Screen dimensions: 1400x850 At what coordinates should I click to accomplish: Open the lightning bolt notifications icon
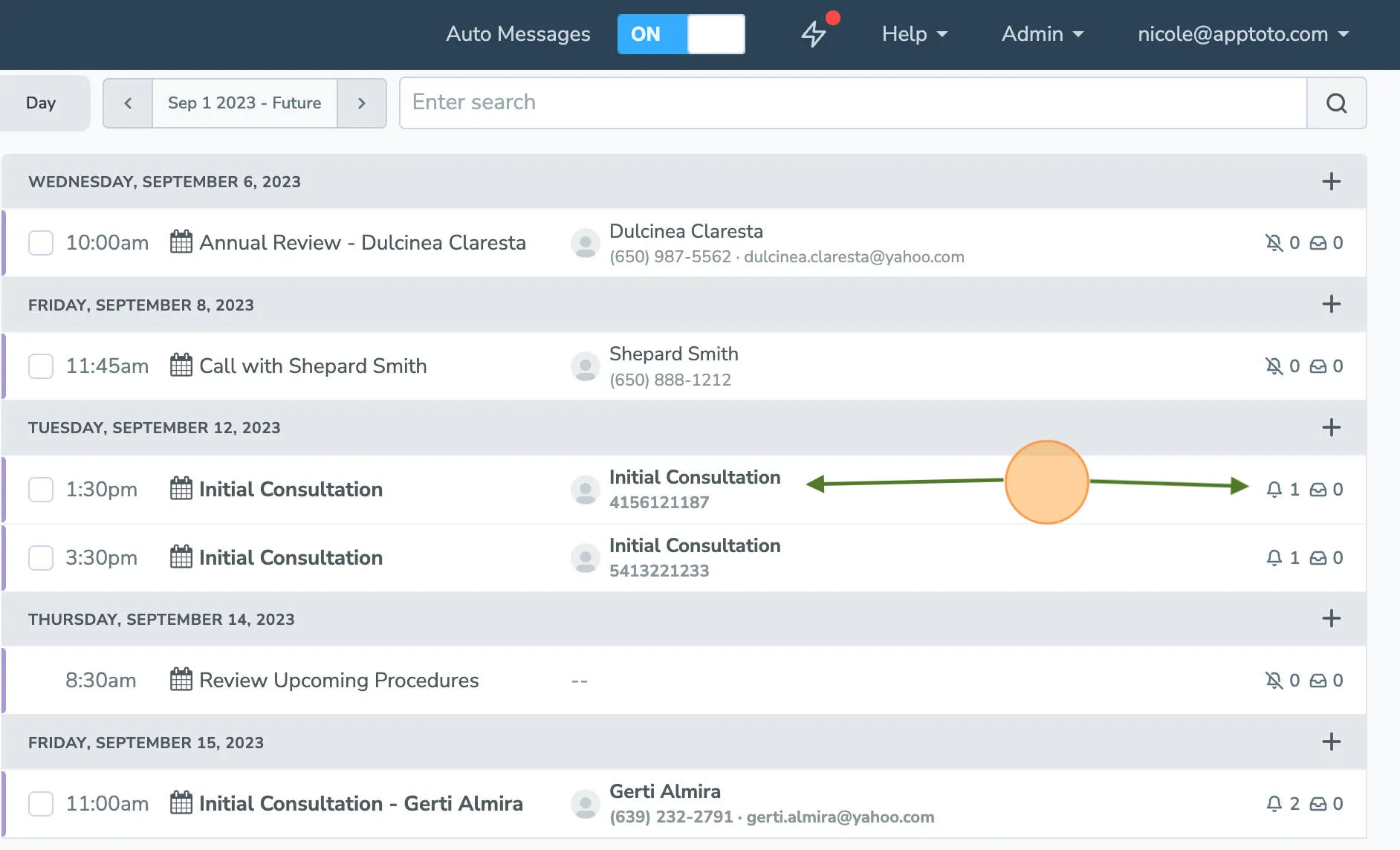(813, 34)
